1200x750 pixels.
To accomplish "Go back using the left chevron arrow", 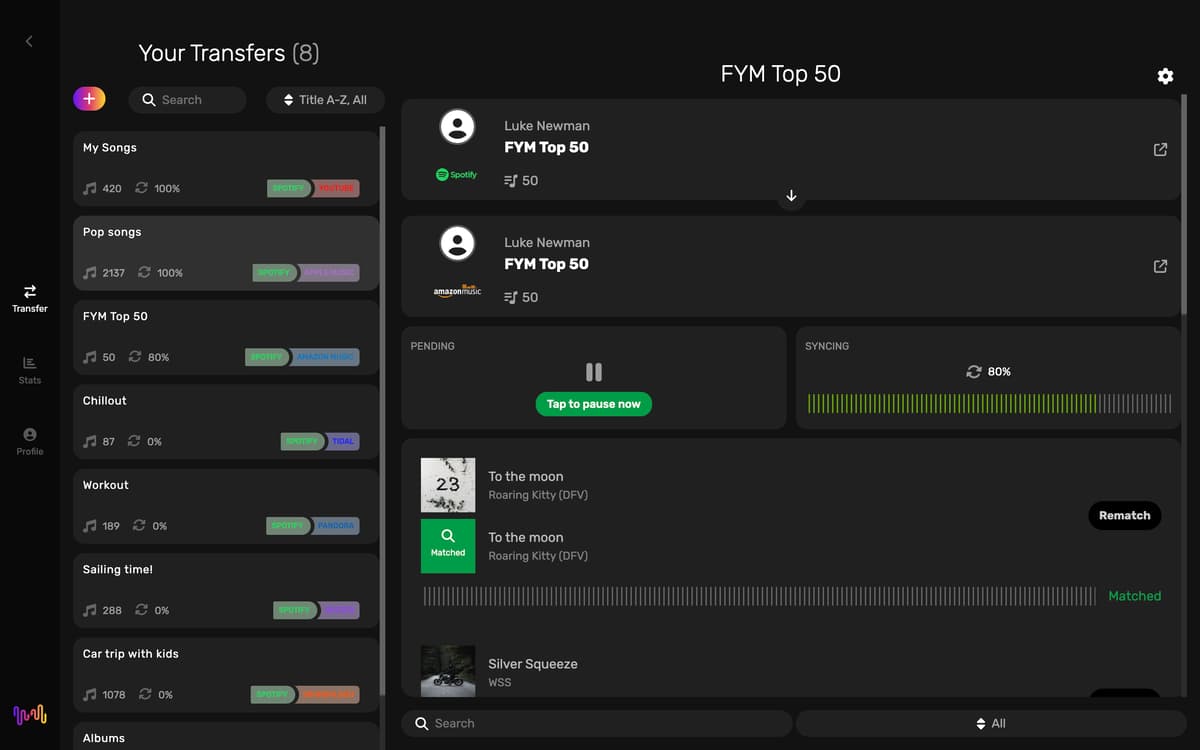I will pyautogui.click(x=29, y=41).
